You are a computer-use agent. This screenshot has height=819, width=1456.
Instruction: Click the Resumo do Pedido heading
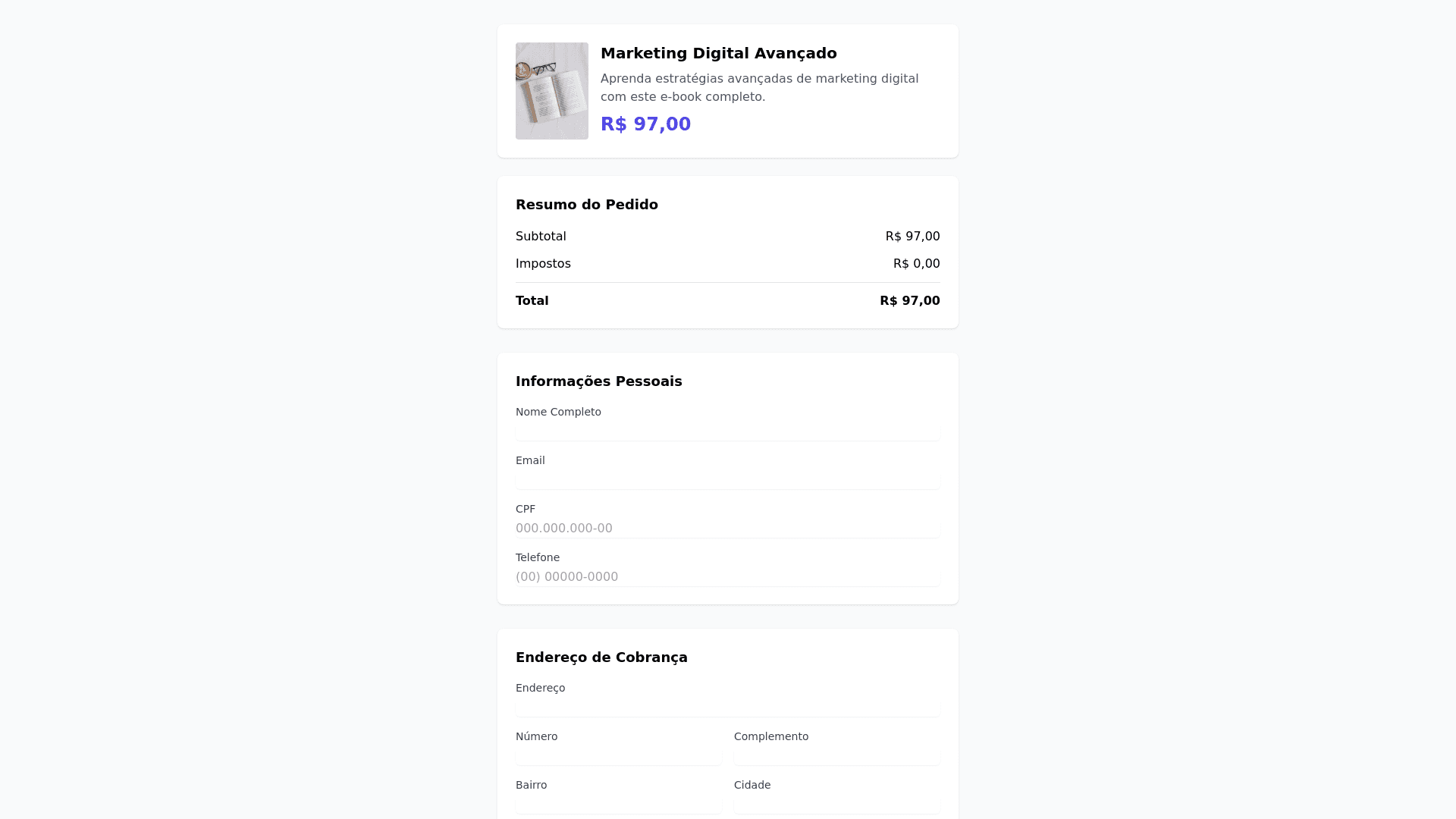tap(586, 205)
